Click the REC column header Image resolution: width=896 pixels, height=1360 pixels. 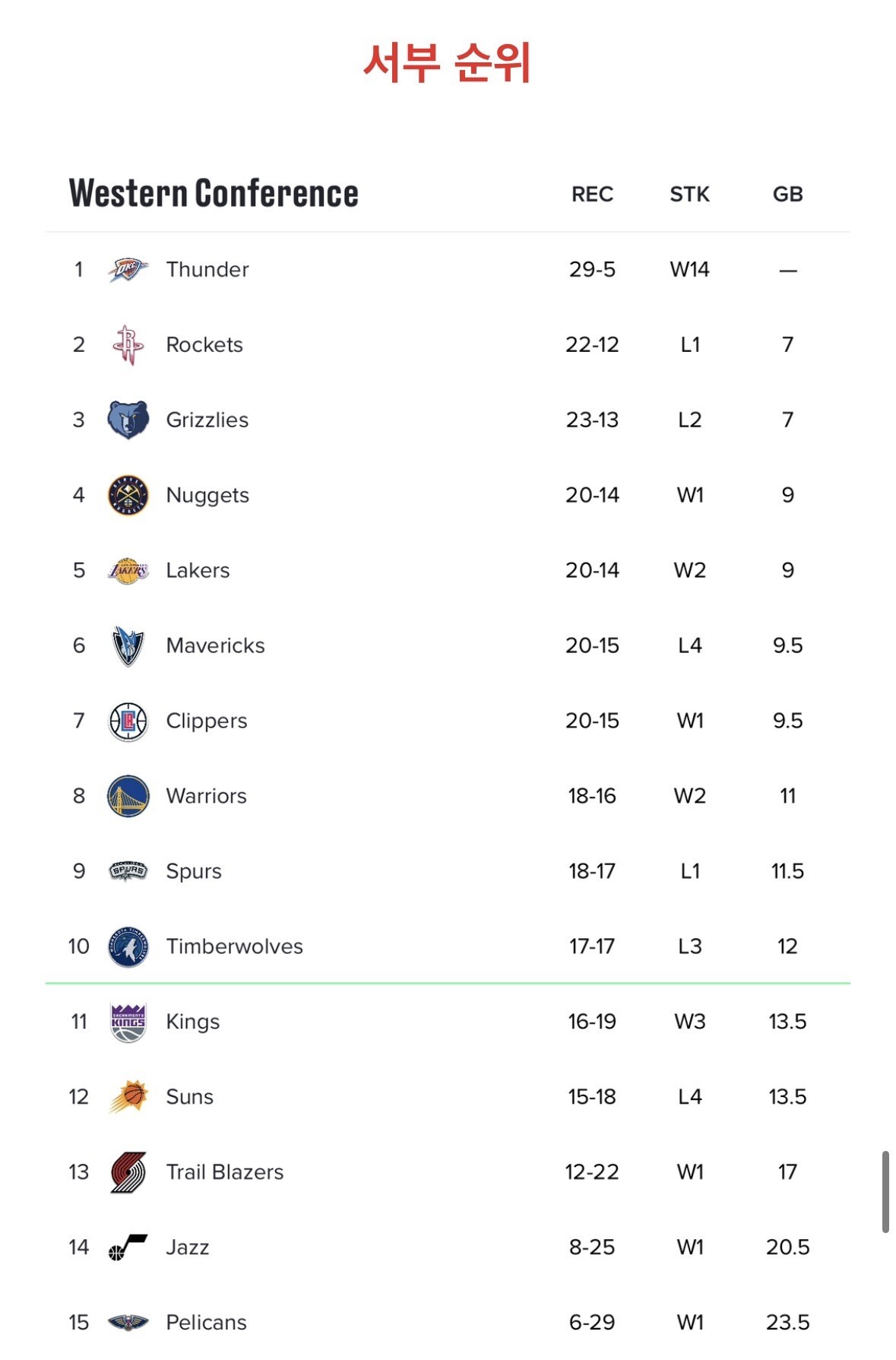click(592, 195)
